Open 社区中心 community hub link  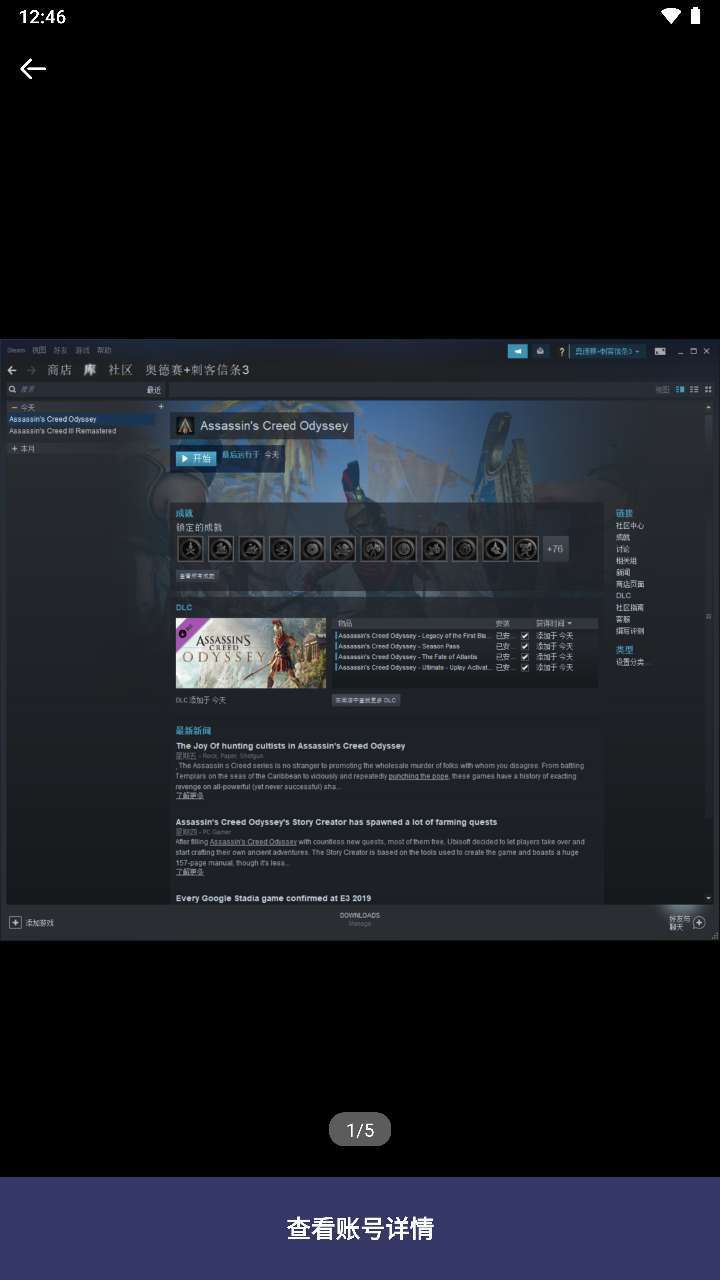click(630, 526)
